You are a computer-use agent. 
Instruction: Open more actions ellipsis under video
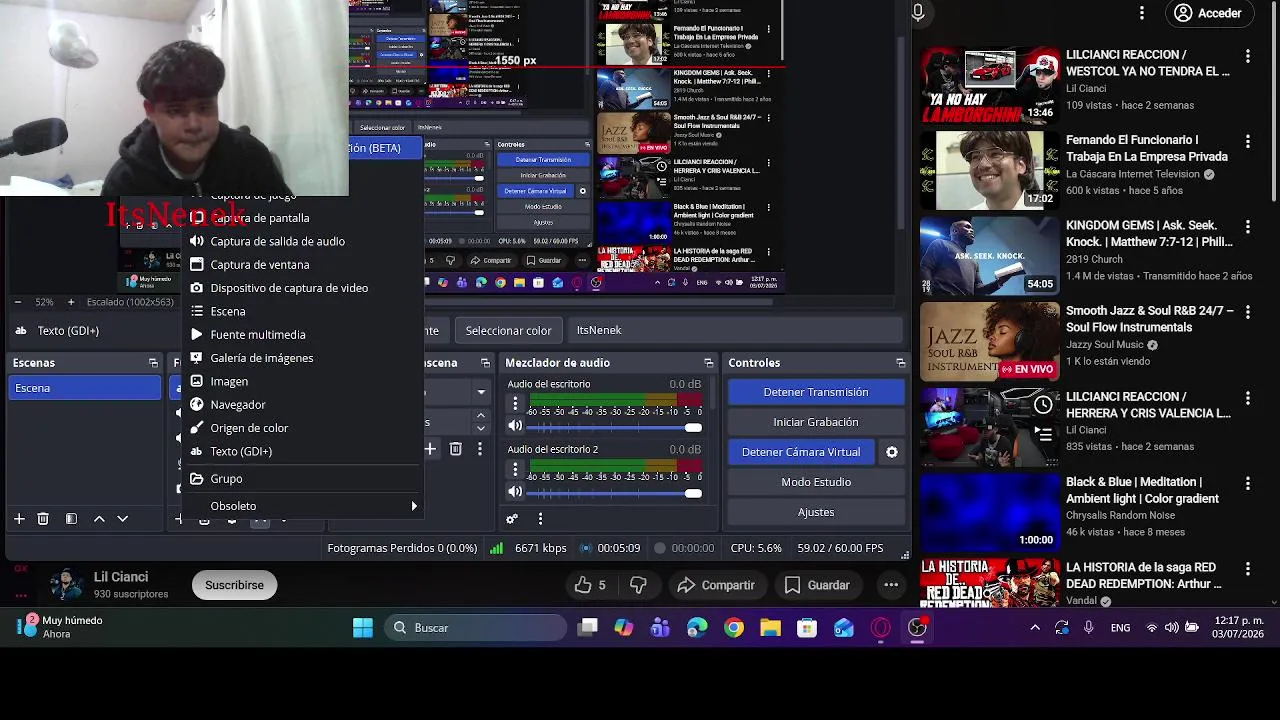coord(891,585)
